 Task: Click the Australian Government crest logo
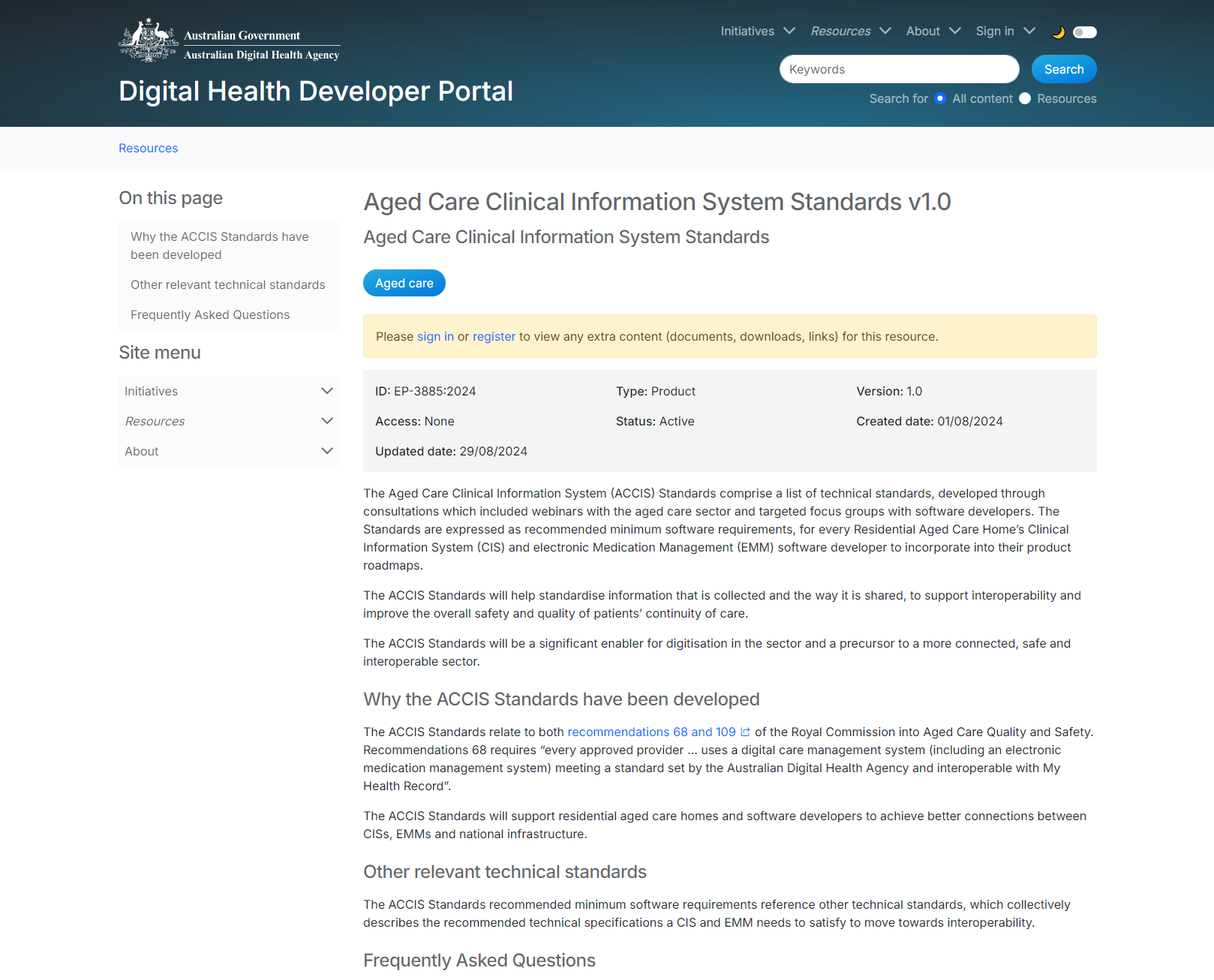(149, 41)
